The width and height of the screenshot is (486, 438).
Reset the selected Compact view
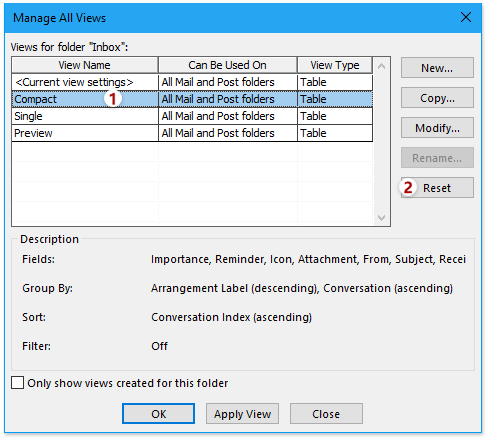click(437, 188)
